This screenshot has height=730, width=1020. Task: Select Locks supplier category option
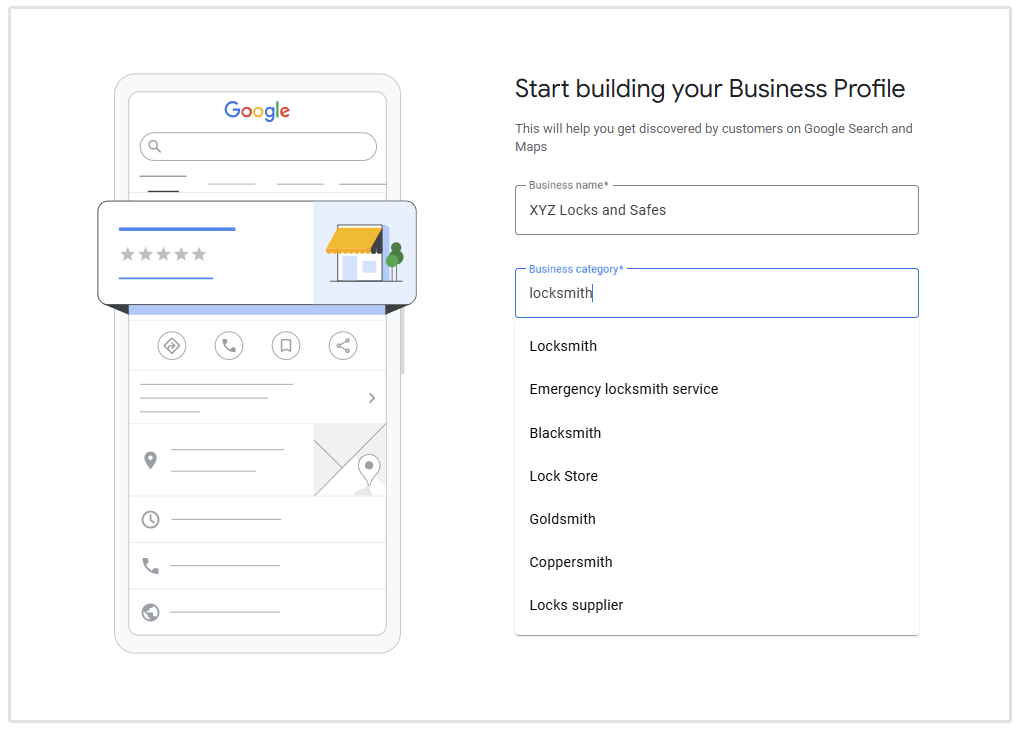tap(576, 605)
